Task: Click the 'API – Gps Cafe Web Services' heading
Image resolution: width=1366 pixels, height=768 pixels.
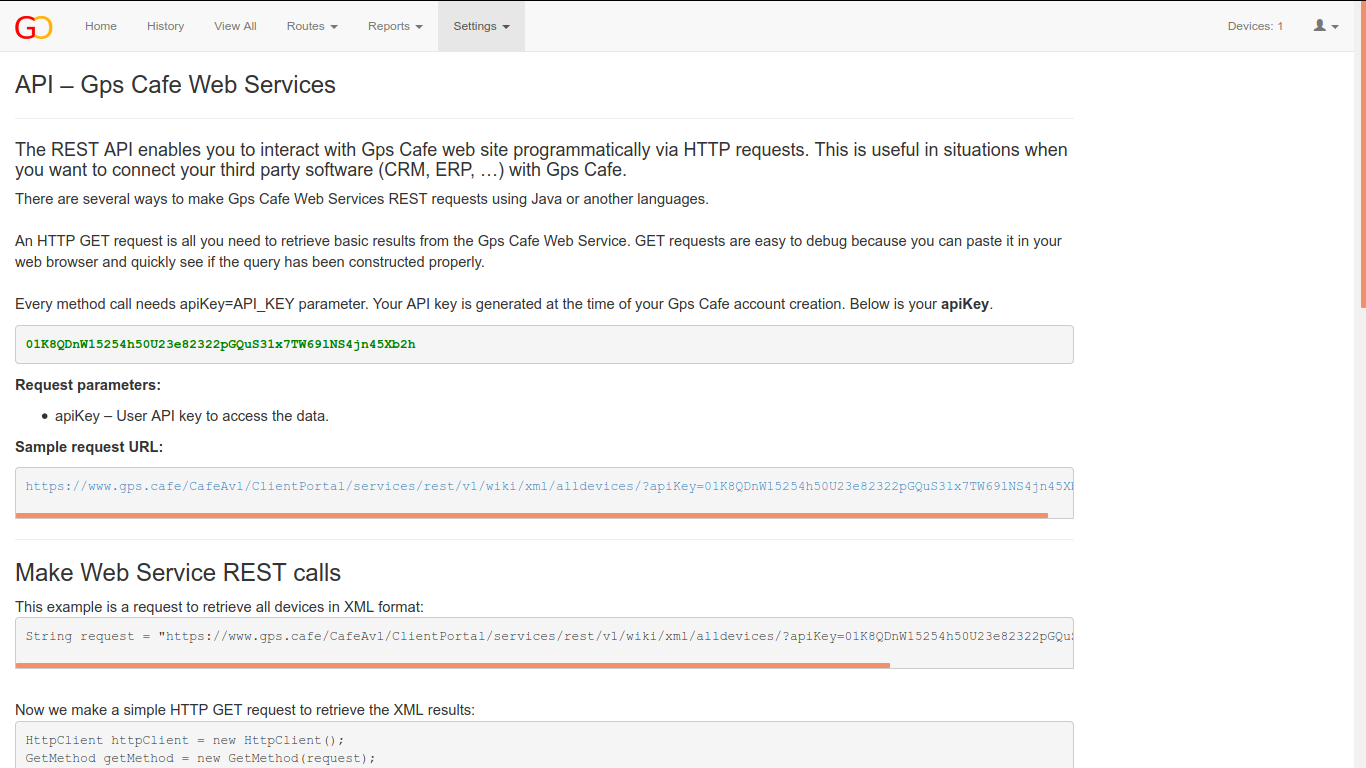Action: point(175,85)
